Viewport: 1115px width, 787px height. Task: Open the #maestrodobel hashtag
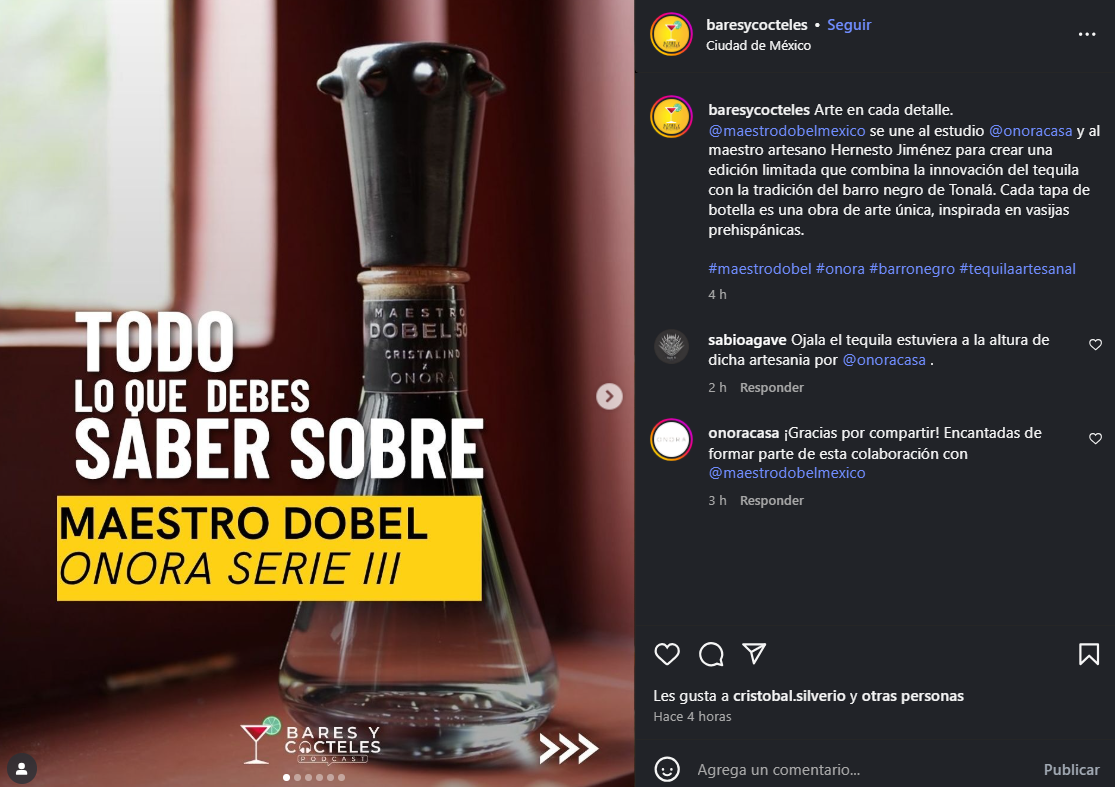coord(759,269)
